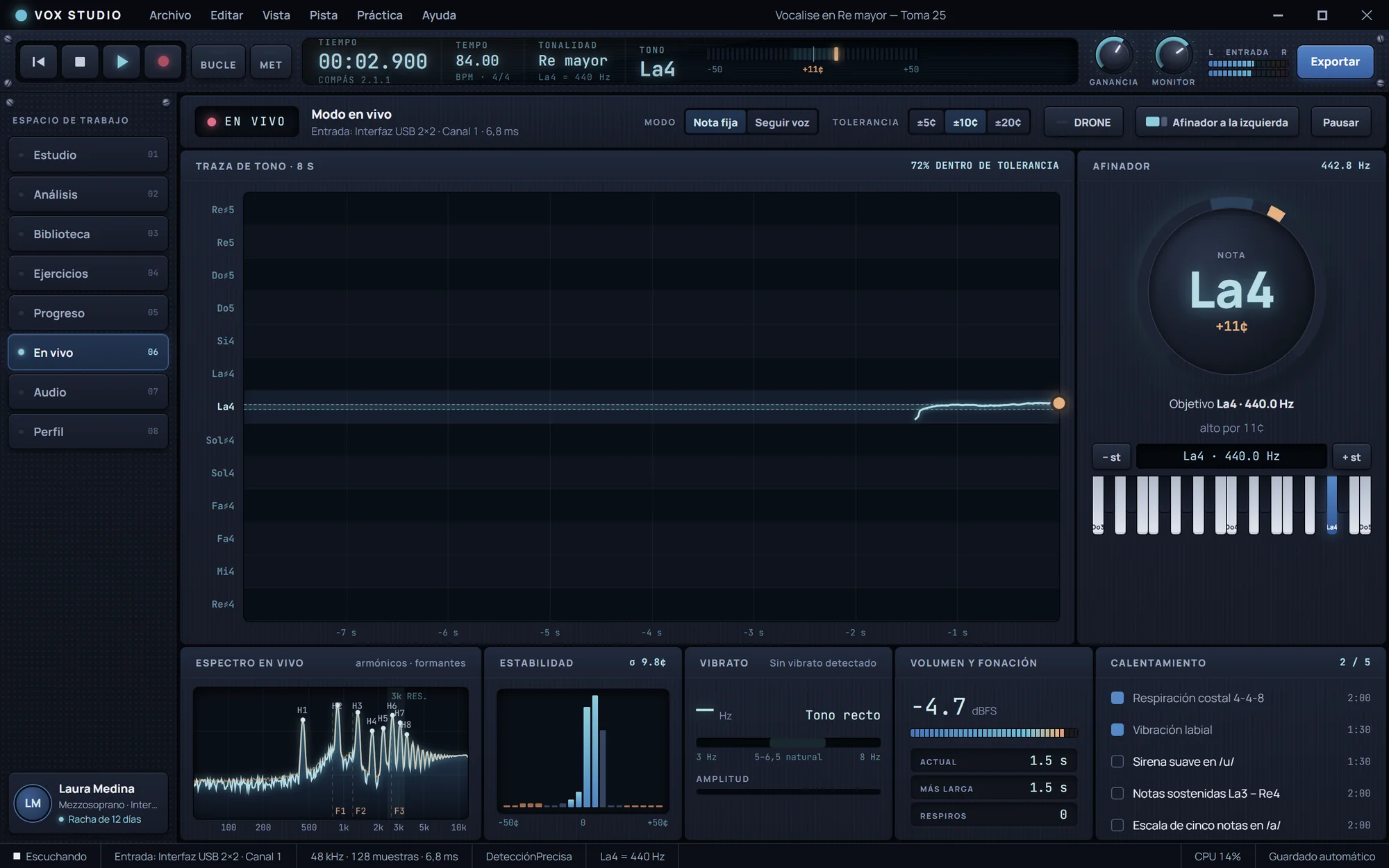The width and height of the screenshot is (1389, 868).
Task: Check the Sirena suave en /u/ exercise
Action: point(1117,762)
